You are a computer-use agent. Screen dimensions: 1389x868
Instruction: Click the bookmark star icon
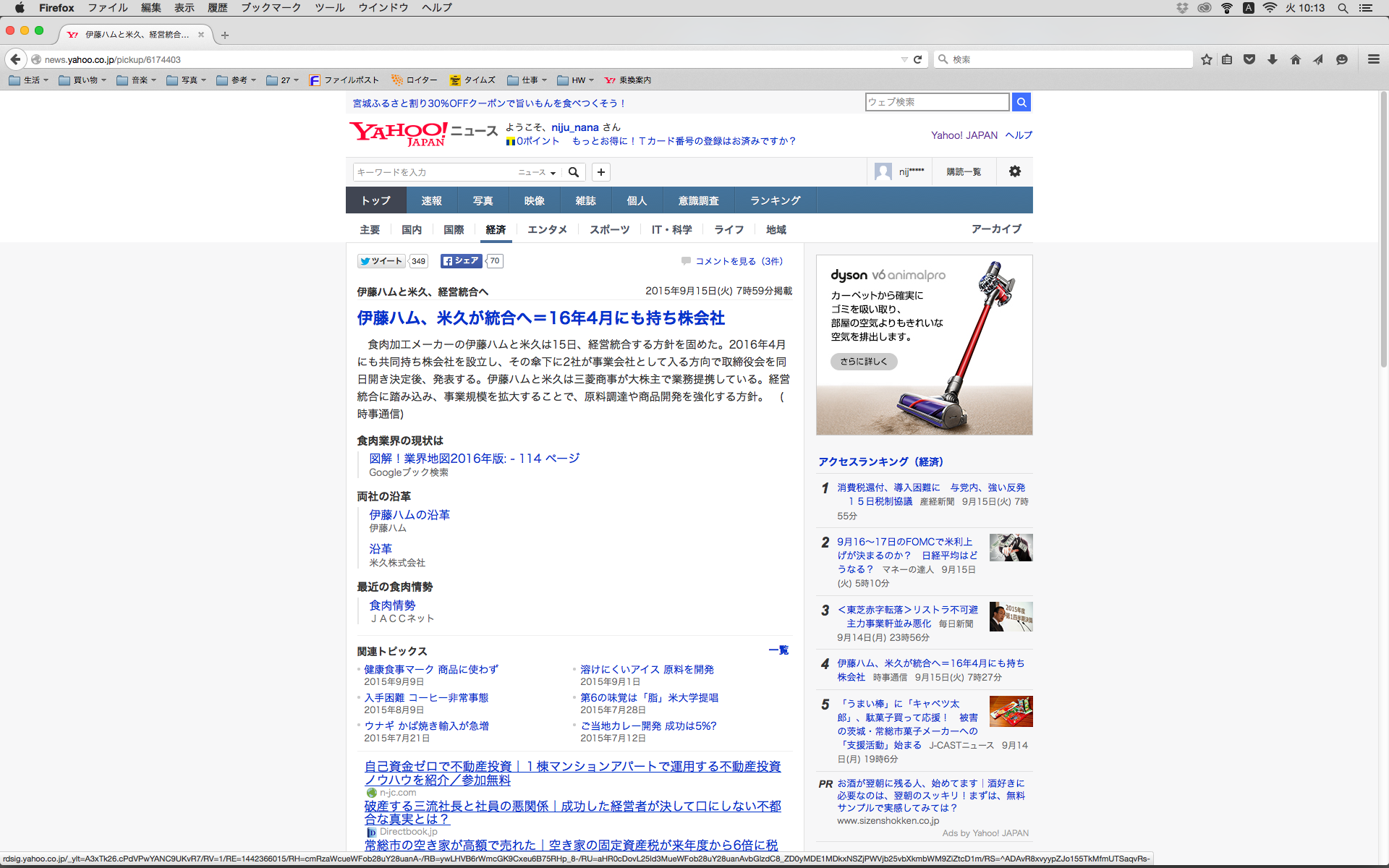[x=1206, y=59]
